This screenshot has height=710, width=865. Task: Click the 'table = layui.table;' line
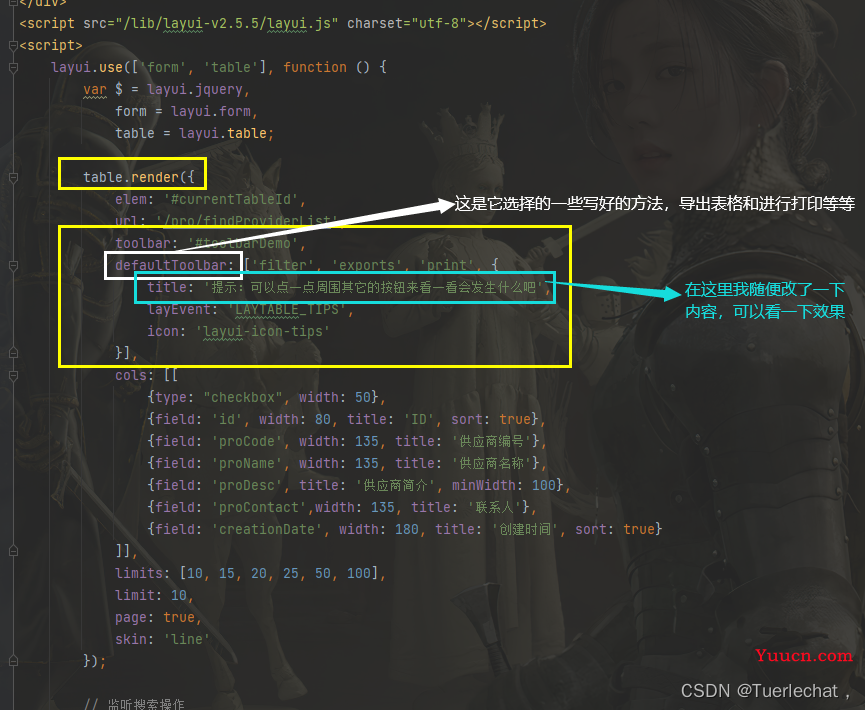coord(194,134)
